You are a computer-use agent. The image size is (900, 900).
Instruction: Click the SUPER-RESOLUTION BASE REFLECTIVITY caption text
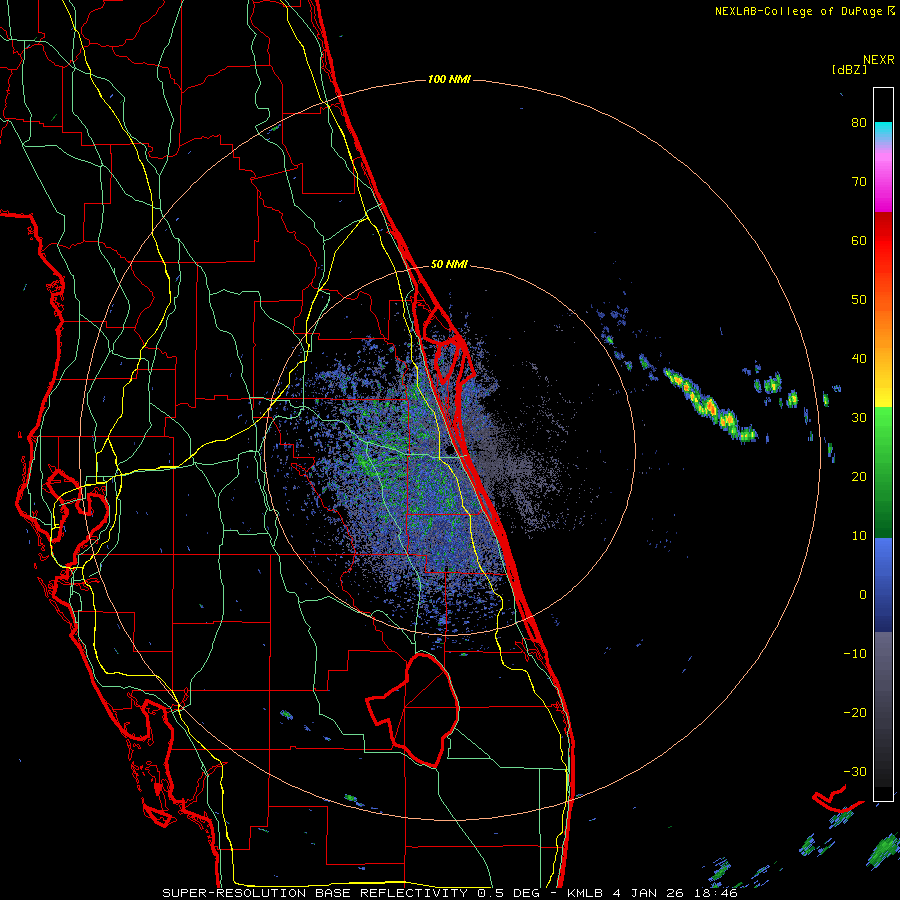315,893
